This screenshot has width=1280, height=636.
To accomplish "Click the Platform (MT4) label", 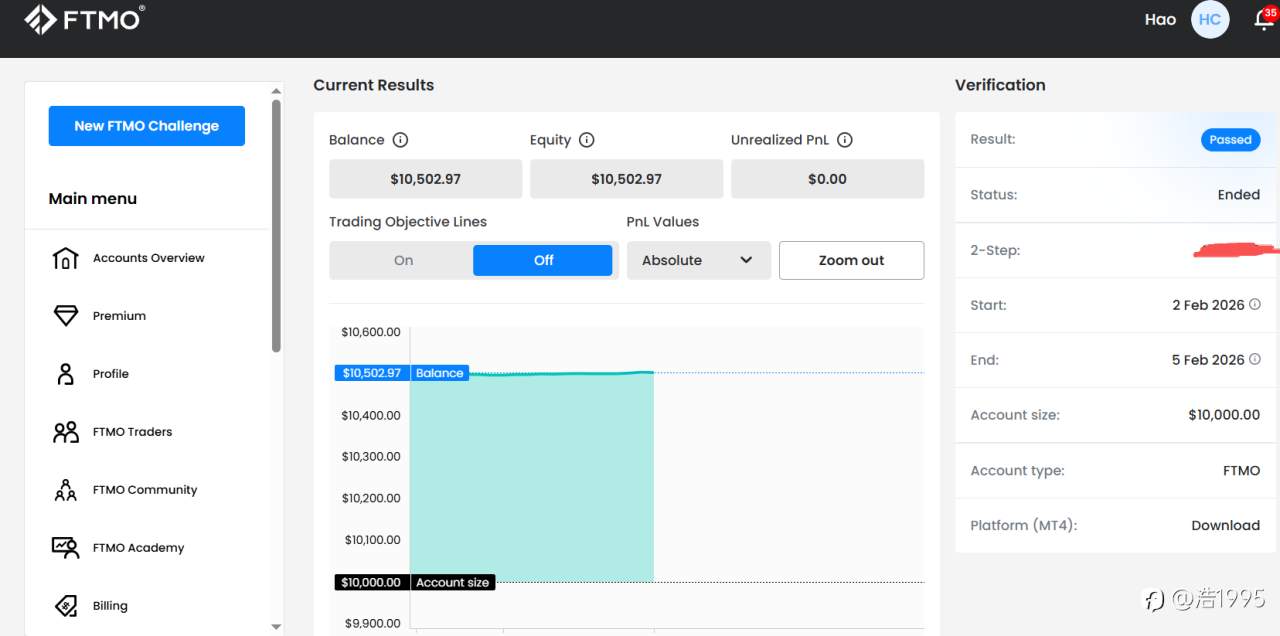I will tap(1023, 525).
